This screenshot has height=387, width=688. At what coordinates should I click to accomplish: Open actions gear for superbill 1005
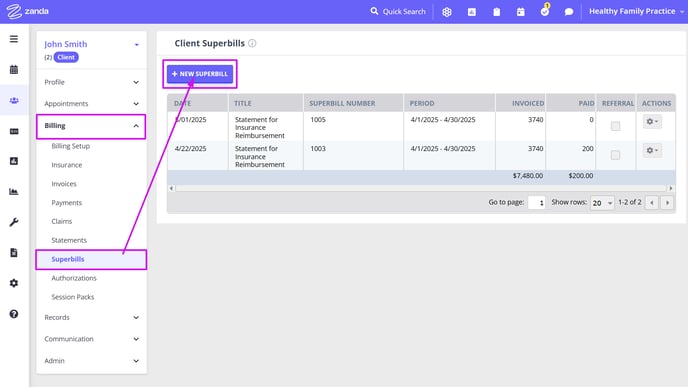point(652,122)
